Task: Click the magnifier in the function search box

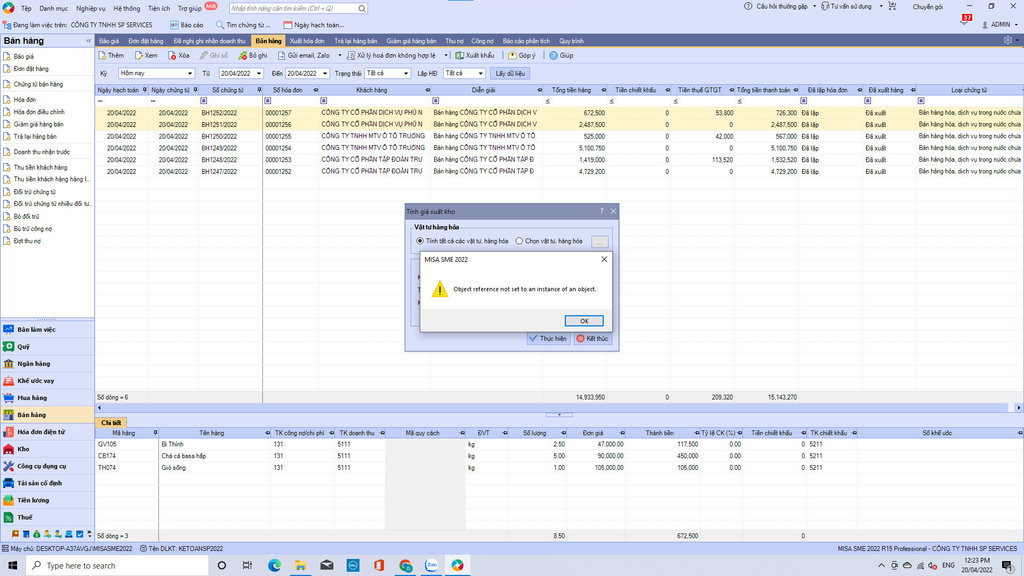Action: (x=362, y=8)
